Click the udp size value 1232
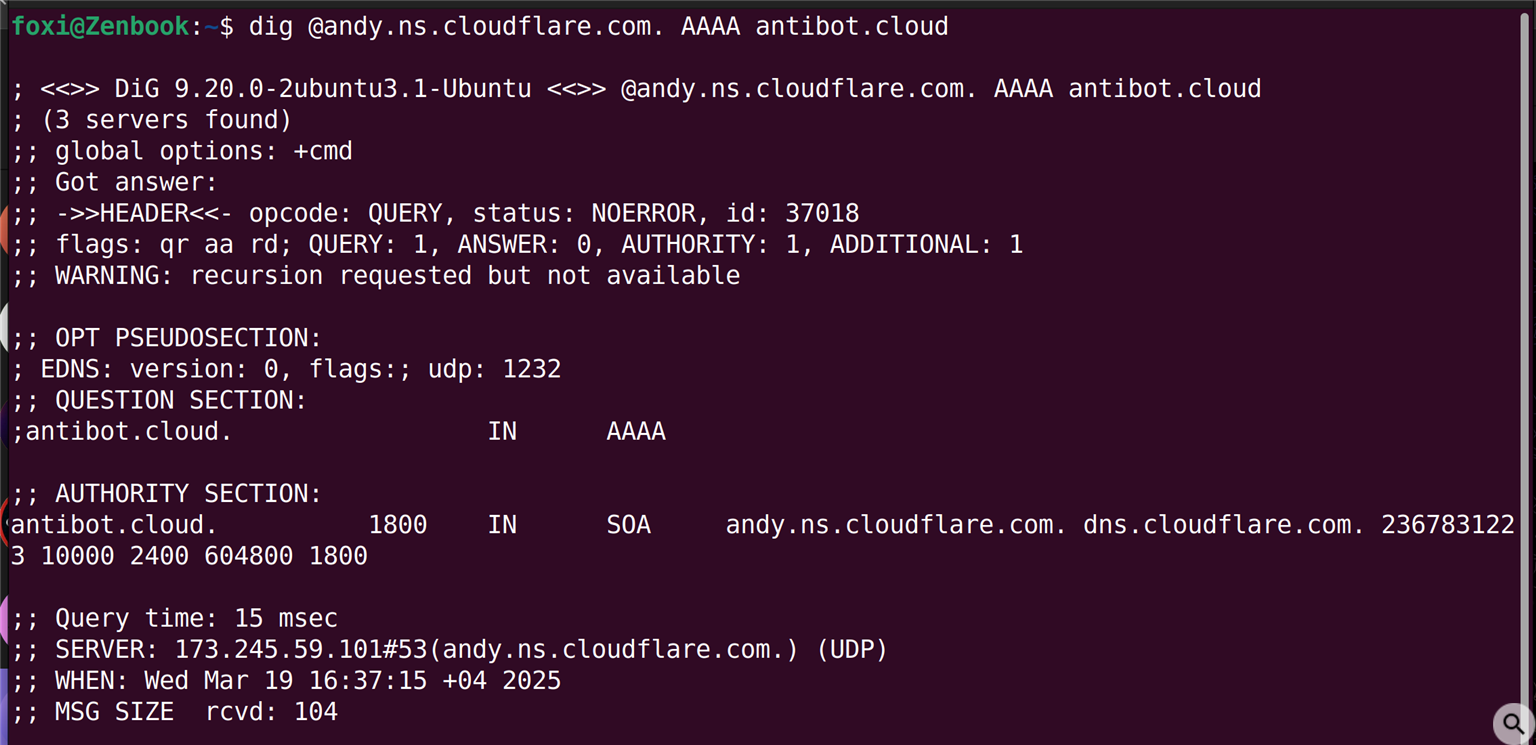Screen dimensions: 1536x745 531,369
